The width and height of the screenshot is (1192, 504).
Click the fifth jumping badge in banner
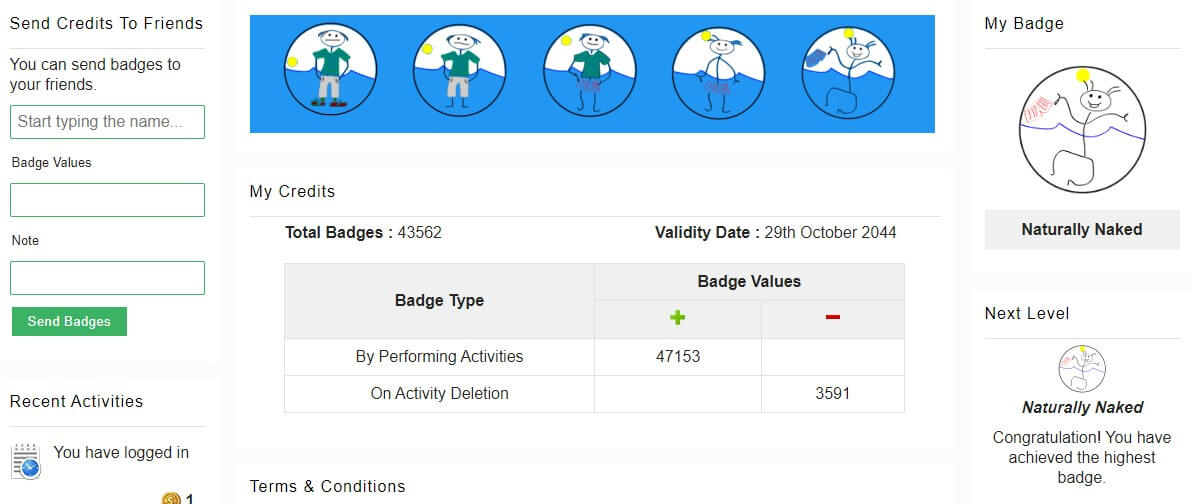coord(848,73)
